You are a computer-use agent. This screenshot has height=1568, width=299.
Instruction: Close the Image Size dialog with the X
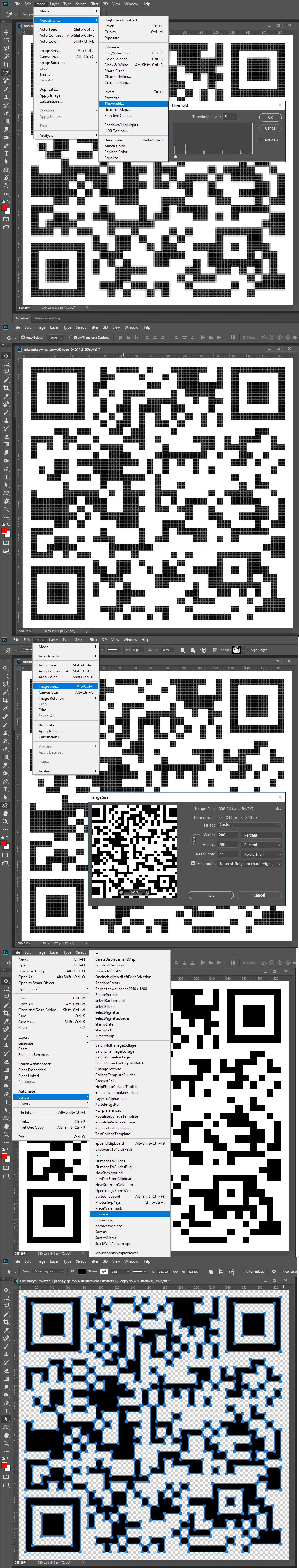point(280,797)
